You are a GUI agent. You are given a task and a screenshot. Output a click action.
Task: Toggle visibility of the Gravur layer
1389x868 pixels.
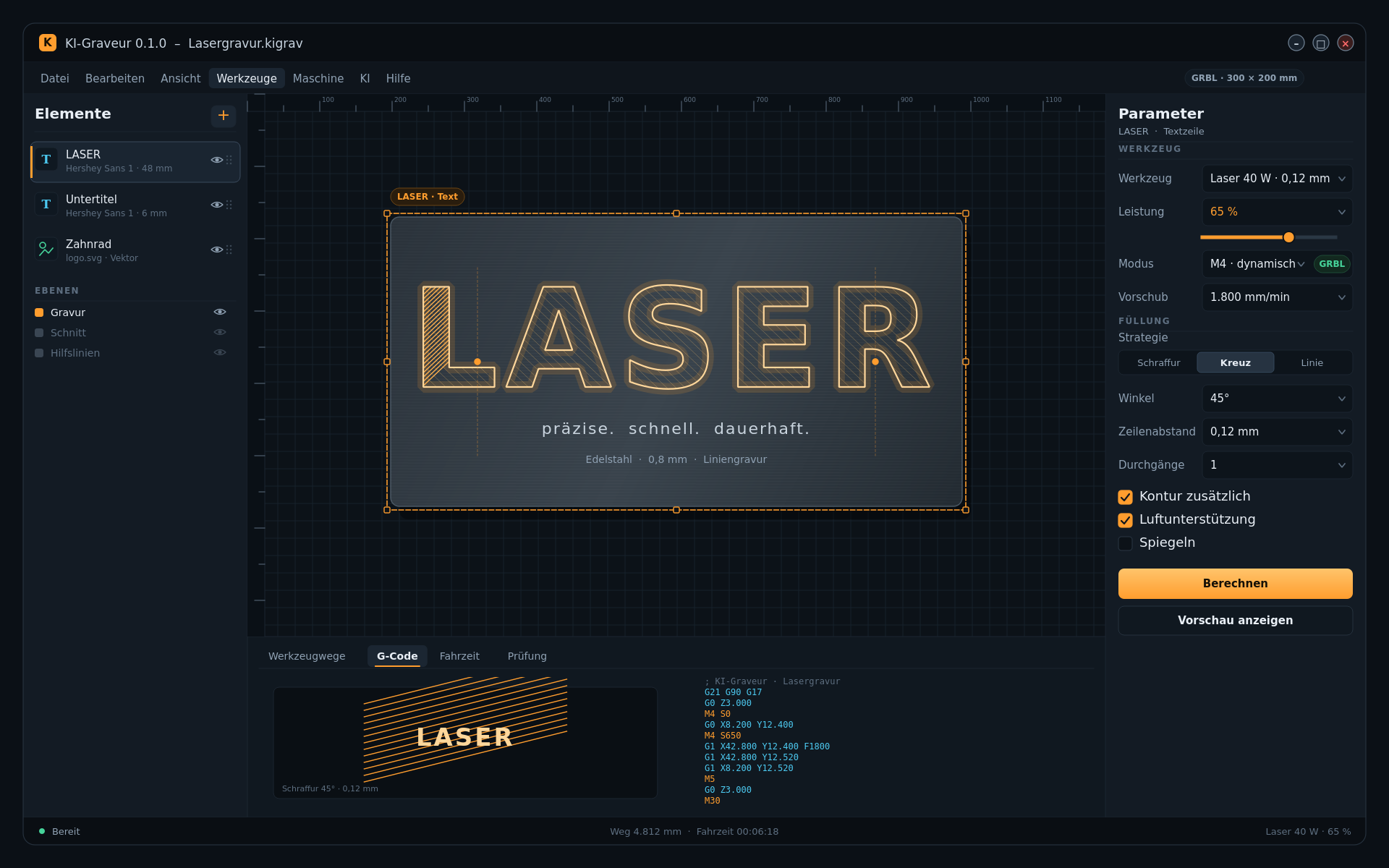coord(220,312)
